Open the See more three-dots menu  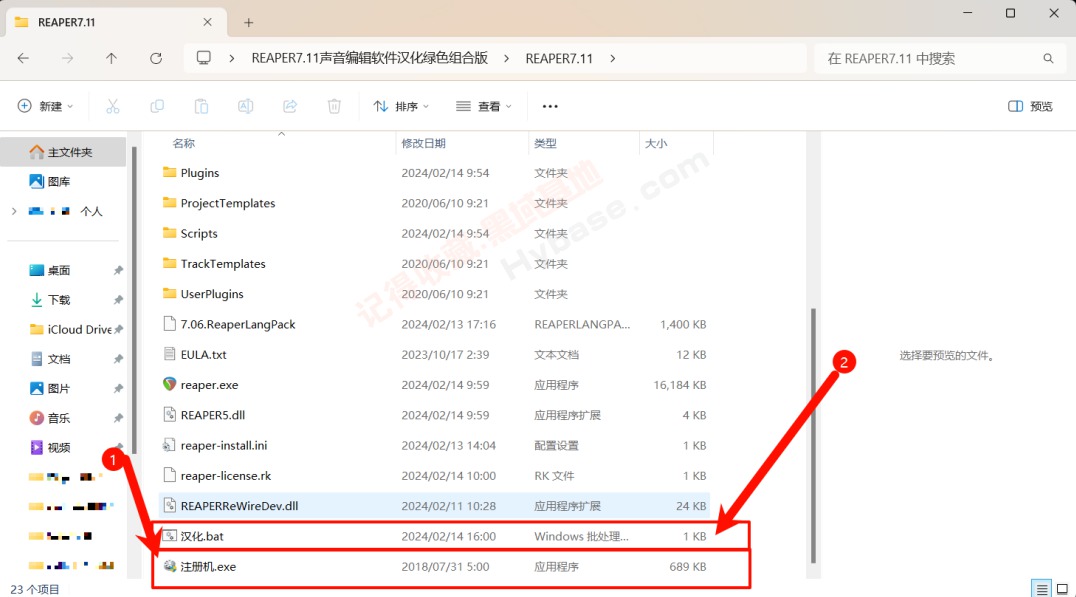pyautogui.click(x=550, y=106)
